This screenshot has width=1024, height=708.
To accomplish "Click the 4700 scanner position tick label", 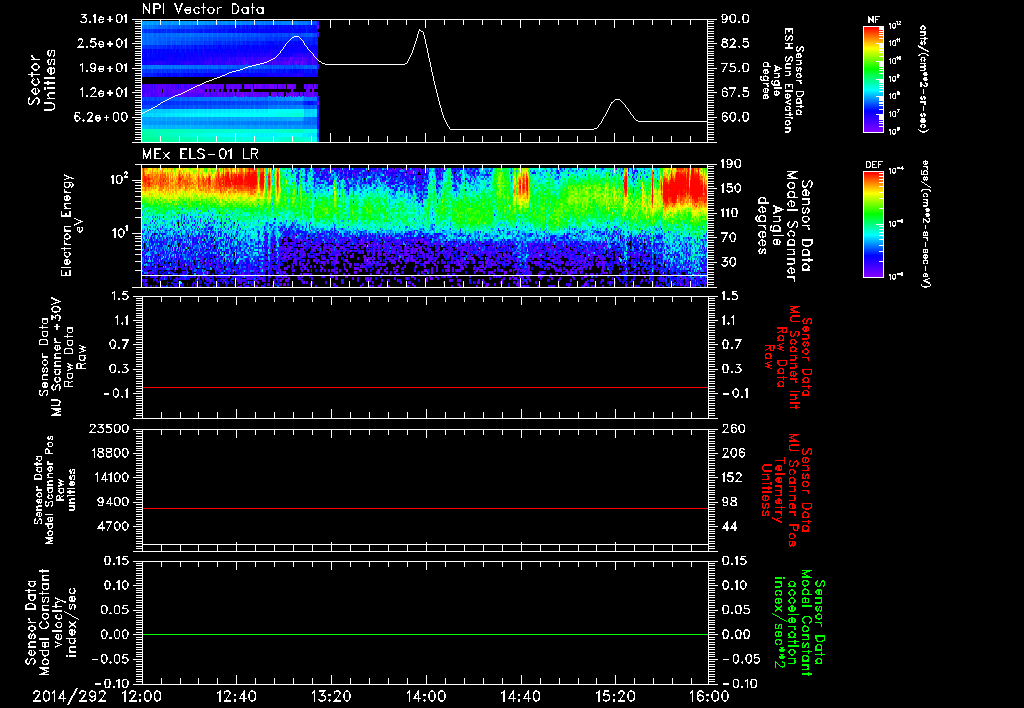I will click(114, 526).
